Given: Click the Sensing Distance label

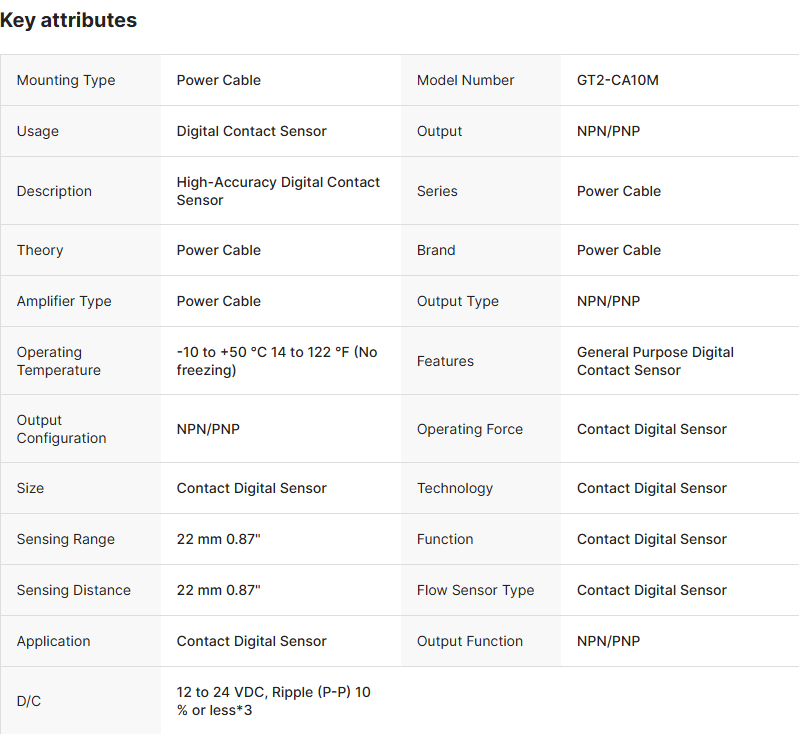Looking at the screenshot, I should 73,590.
